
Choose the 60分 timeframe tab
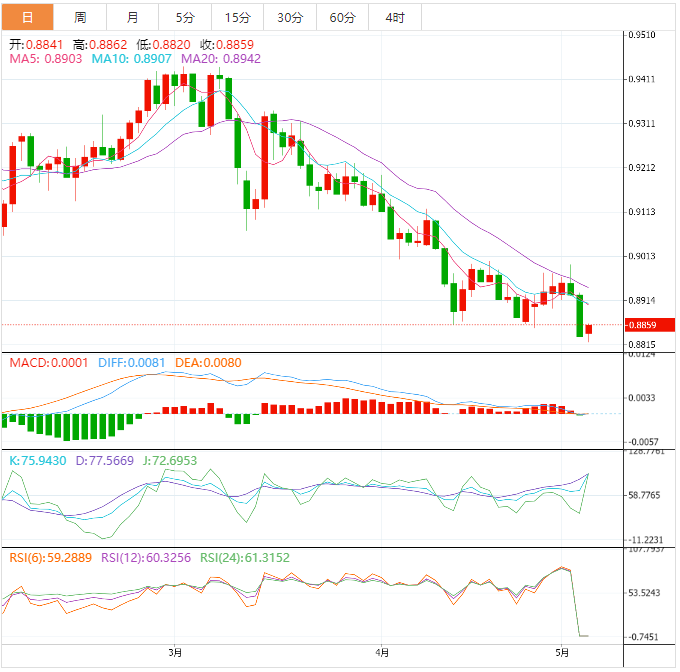342,17
